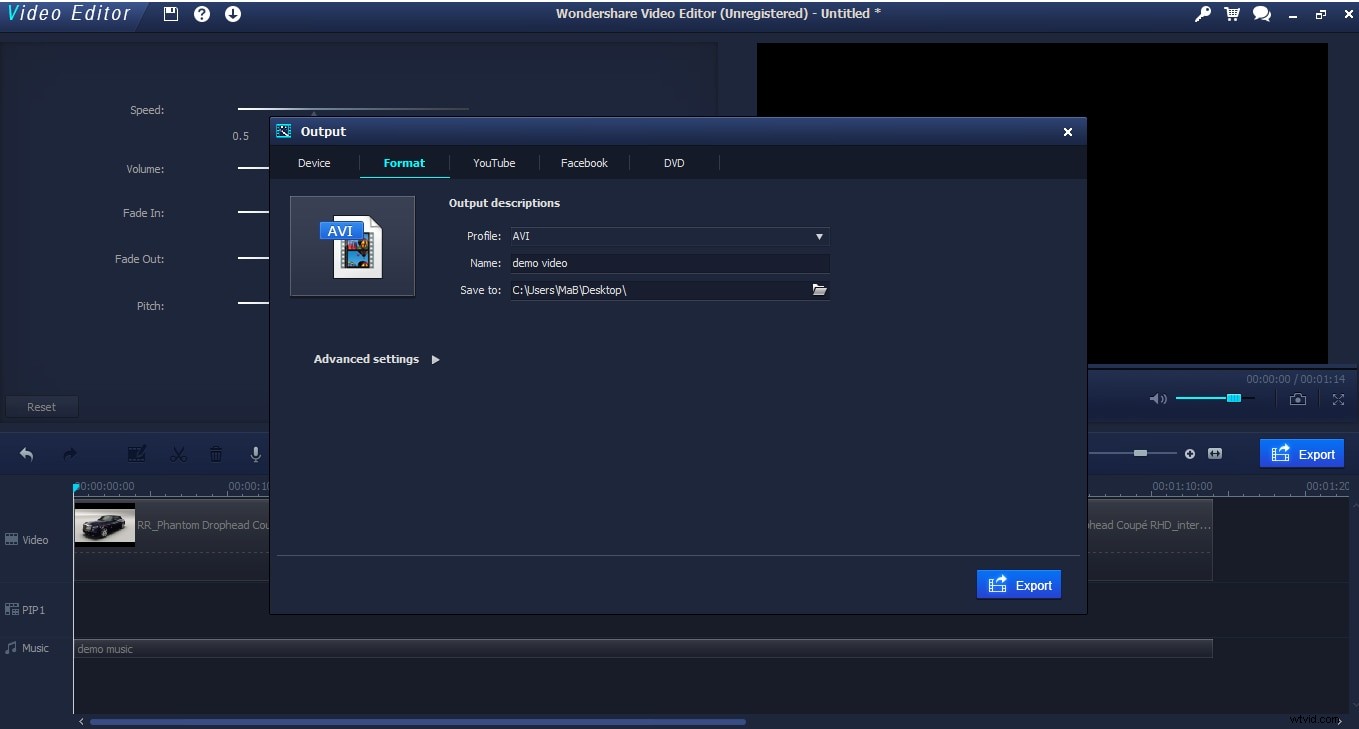The width and height of the screenshot is (1359, 729).
Task: Toggle fullscreen preview icon
Action: [x=1338, y=399]
